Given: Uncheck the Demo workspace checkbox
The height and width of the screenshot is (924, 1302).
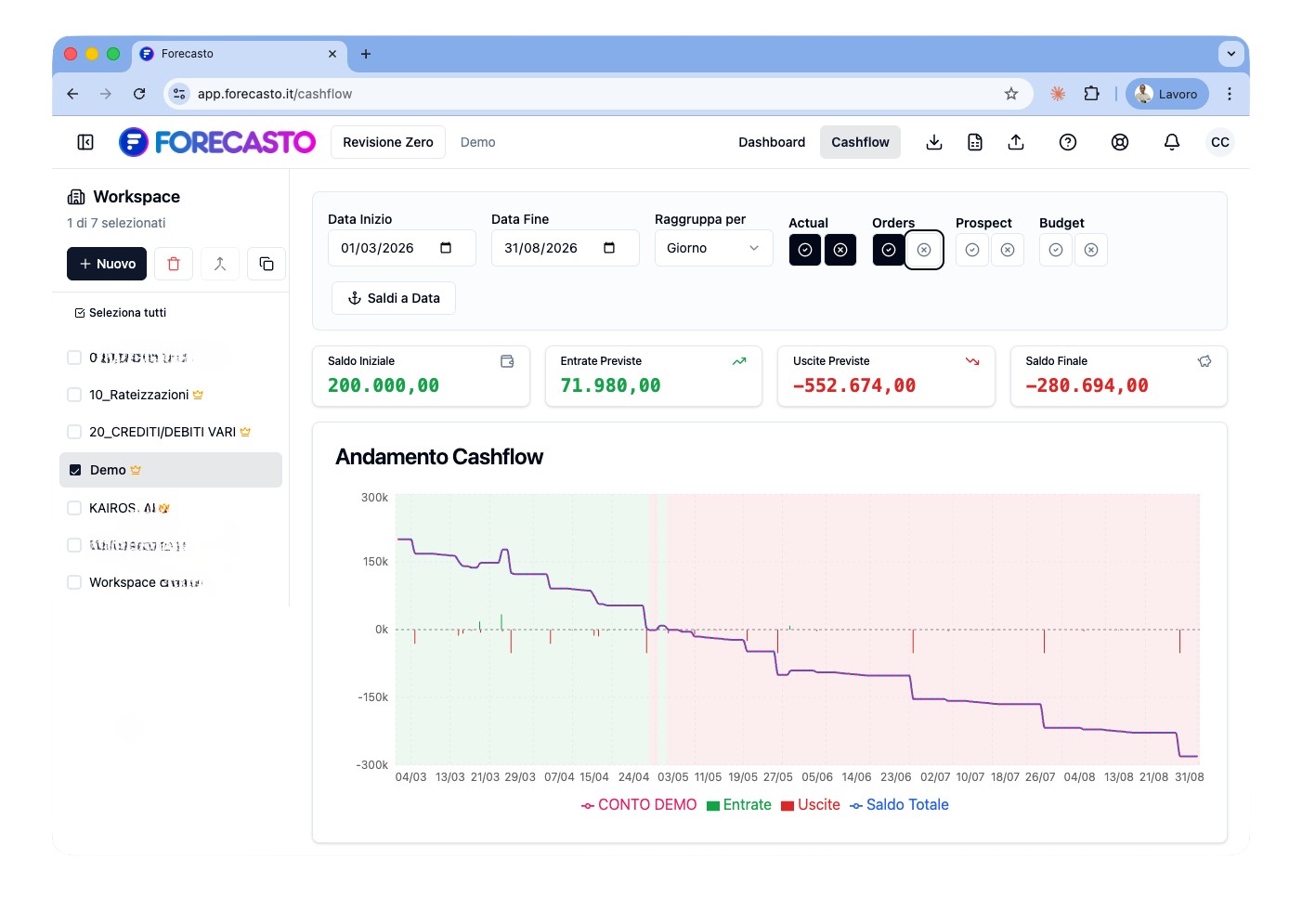Looking at the screenshot, I should tap(74, 470).
